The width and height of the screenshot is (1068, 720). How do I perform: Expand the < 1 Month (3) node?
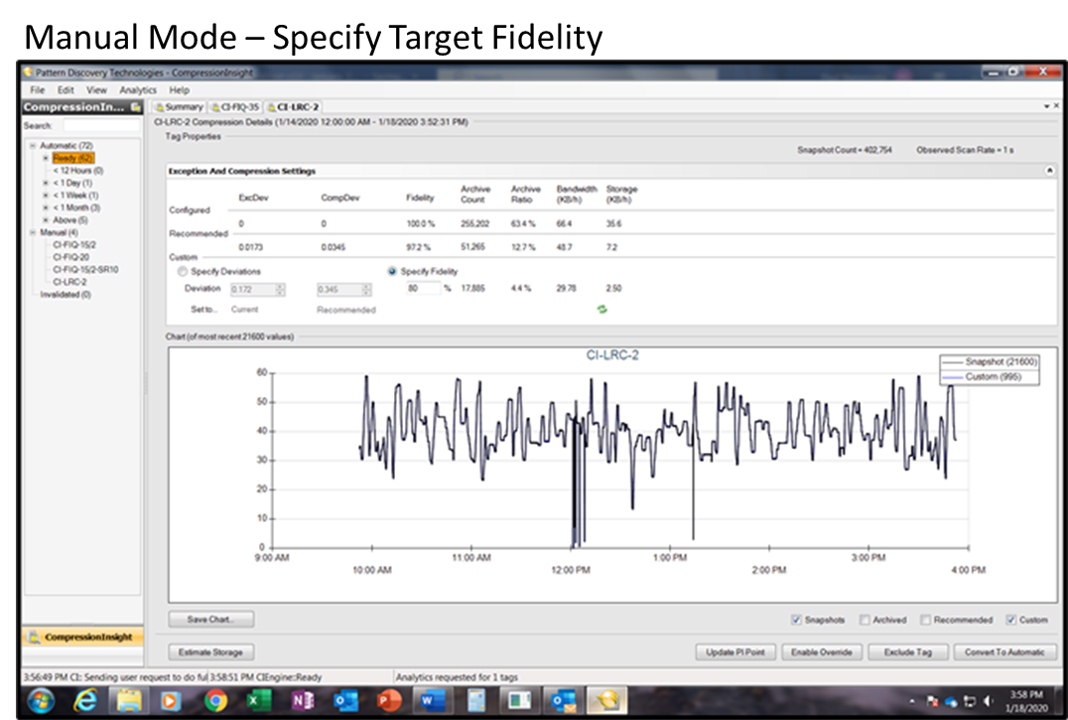click(x=46, y=207)
